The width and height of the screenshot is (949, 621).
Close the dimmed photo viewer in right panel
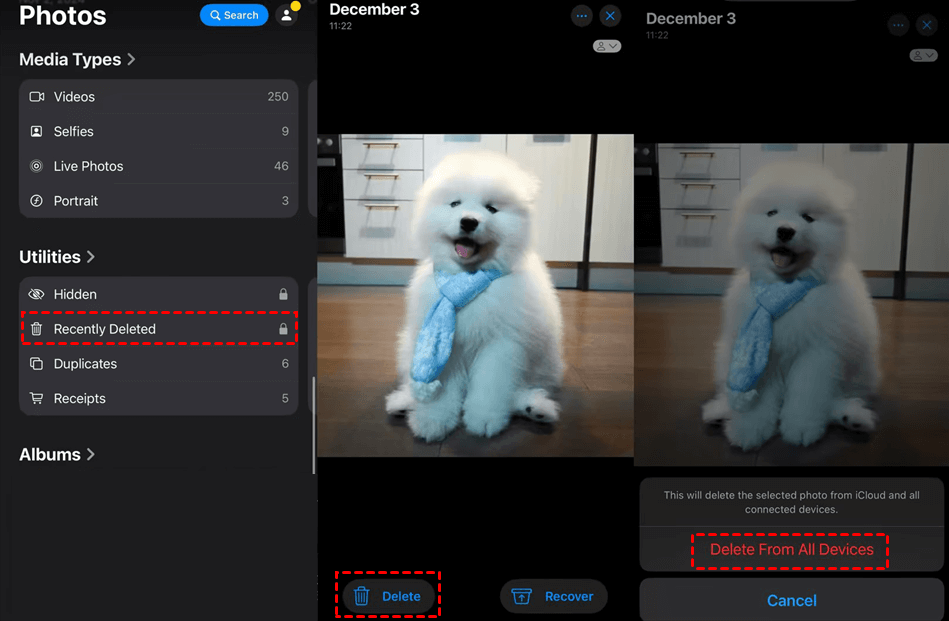[927, 25]
